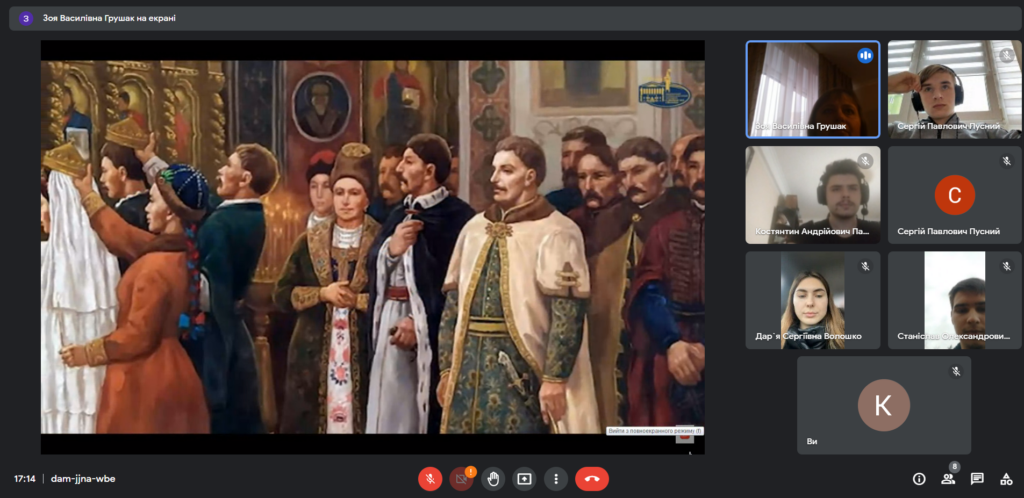1024x498 pixels.
Task: Select Зоя Василівна Грушак's video tile
Action: tap(812, 89)
